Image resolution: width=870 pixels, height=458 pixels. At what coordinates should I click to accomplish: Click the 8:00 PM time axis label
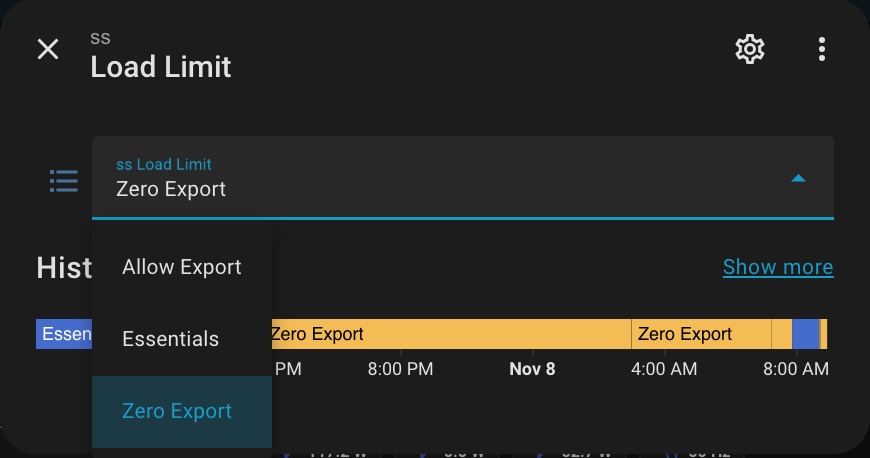click(400, 369)
